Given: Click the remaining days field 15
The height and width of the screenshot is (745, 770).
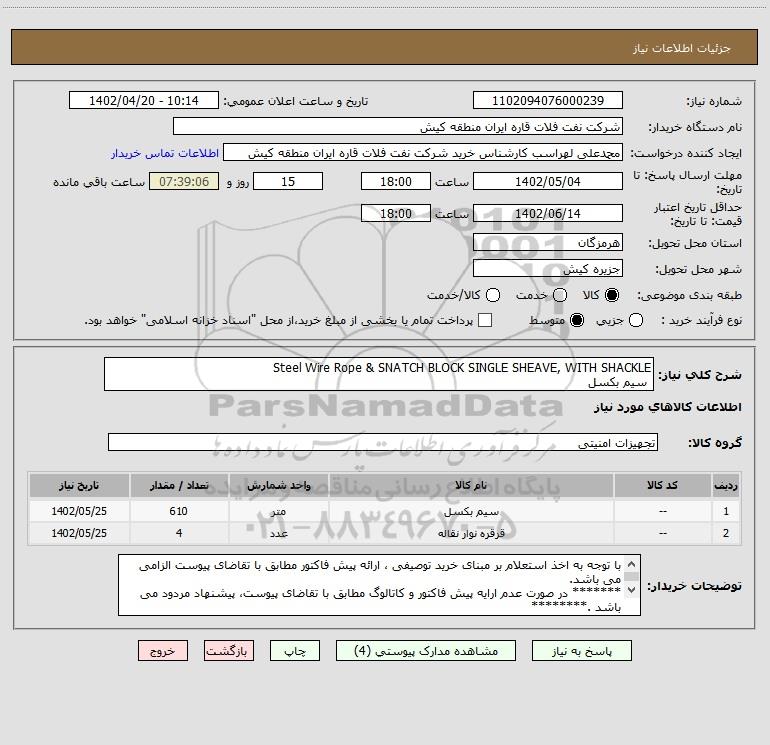Looking at the screenshot, I should click(x=288, y=181).
